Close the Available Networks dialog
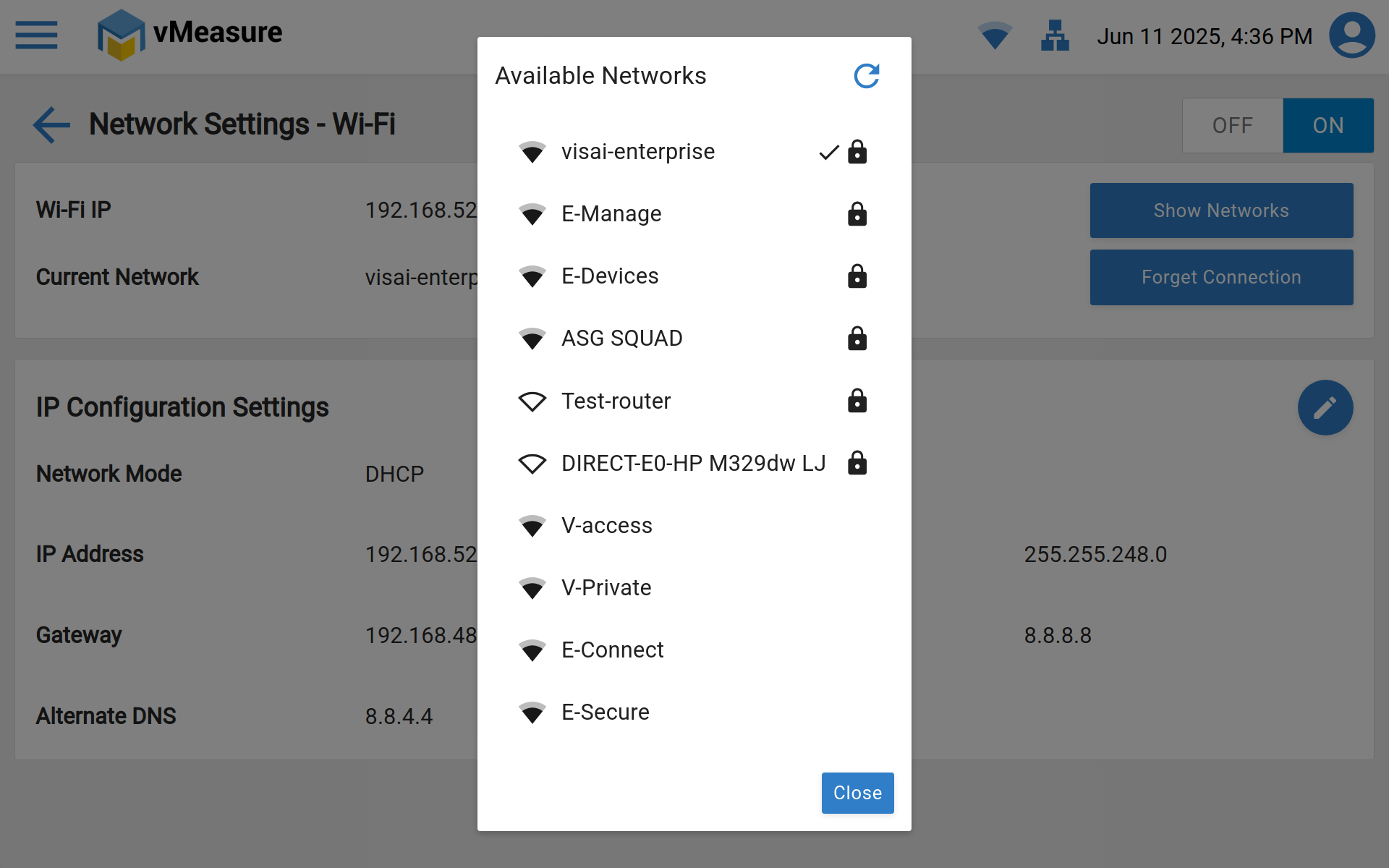Image resolution: width=1389 pixels, height=868 pixels. pyautogui.click(x=857, y=793)
